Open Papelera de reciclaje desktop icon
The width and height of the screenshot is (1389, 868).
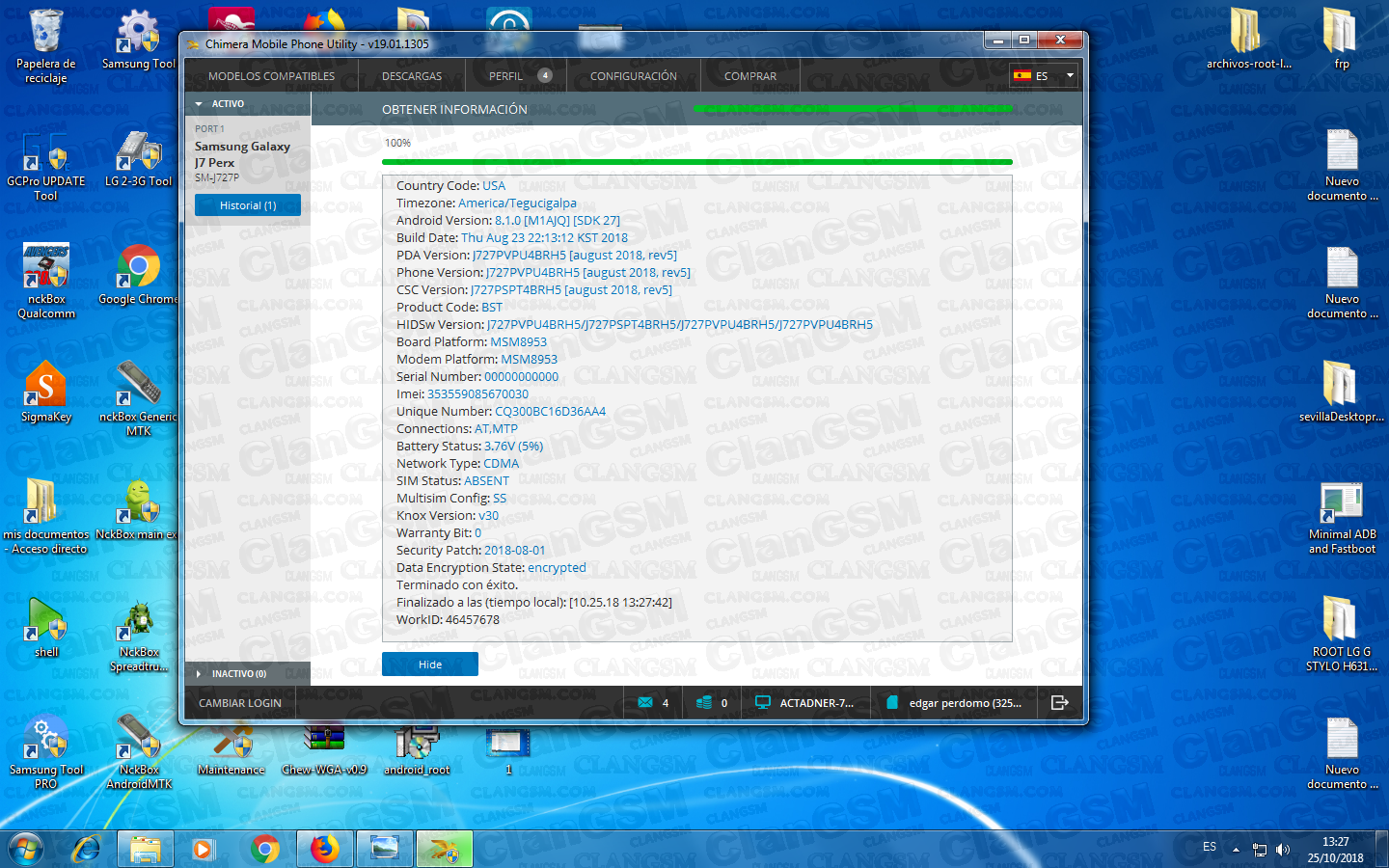tap(45, 46)
